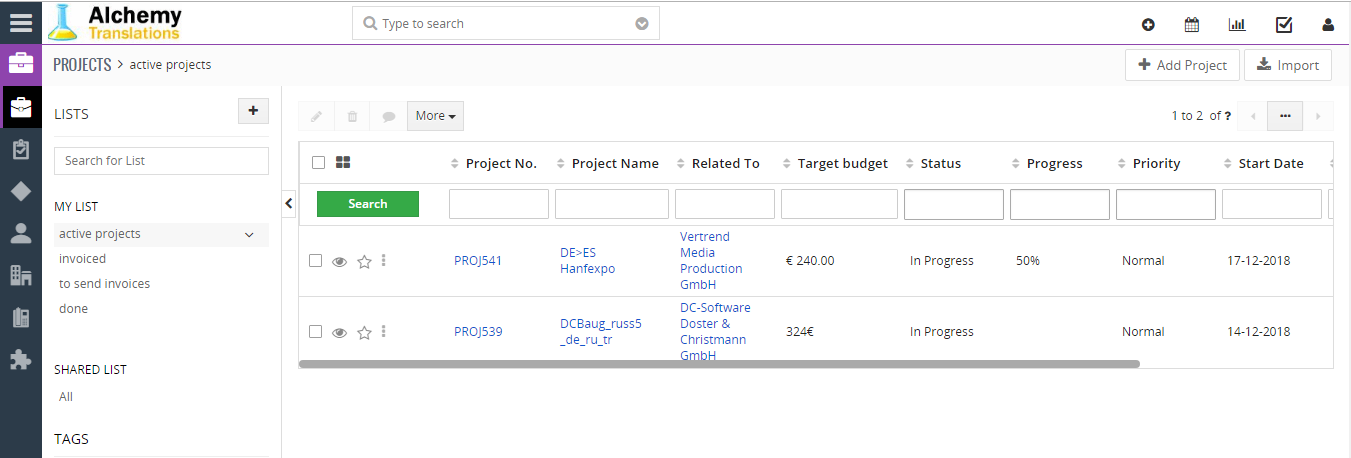Star the PROJ541 project as favorite

coord(364,262)
